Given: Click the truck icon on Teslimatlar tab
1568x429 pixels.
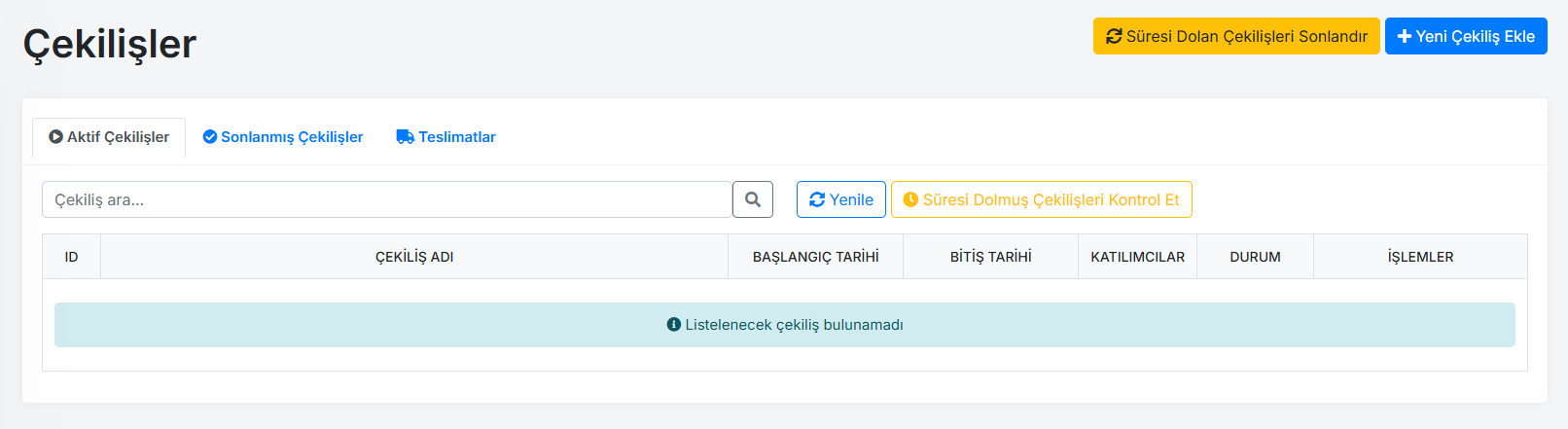Looking at the screenshot, I should [406, 137].
